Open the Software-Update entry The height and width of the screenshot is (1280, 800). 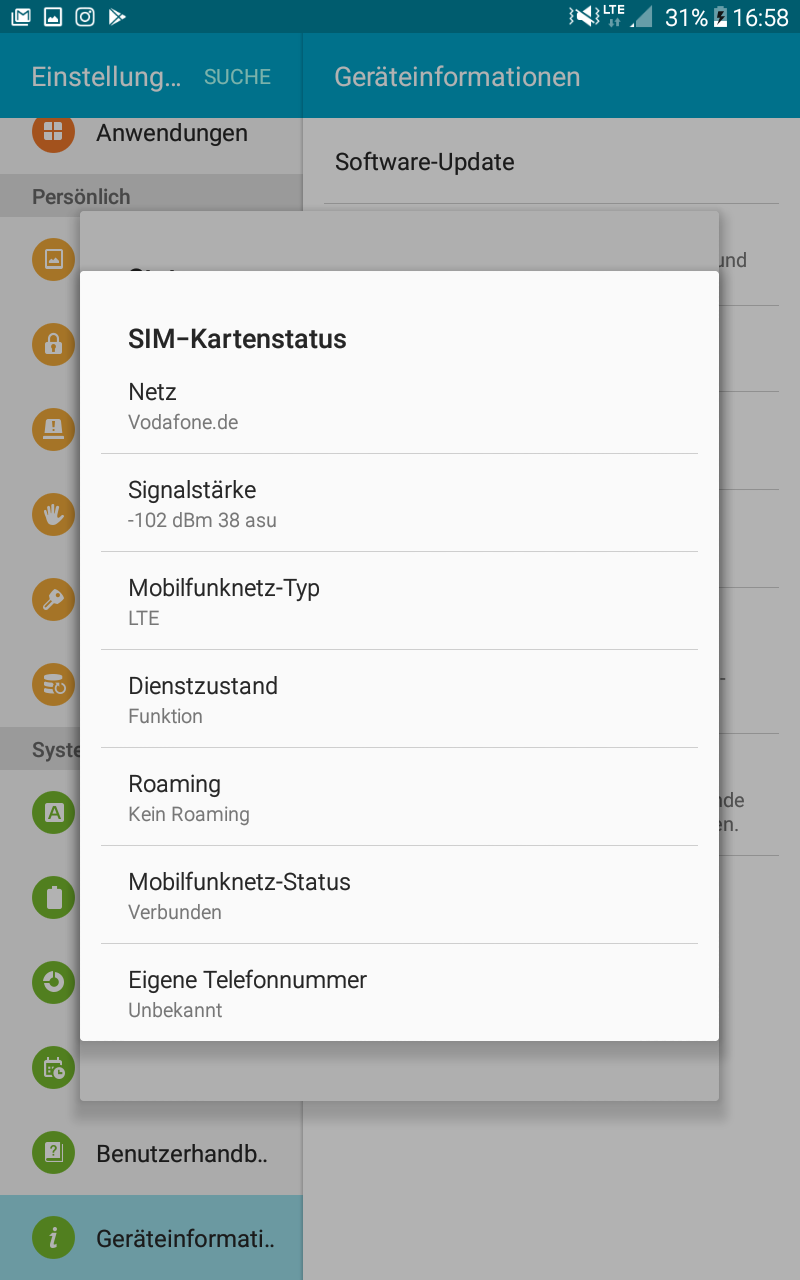tap(550, 162)
